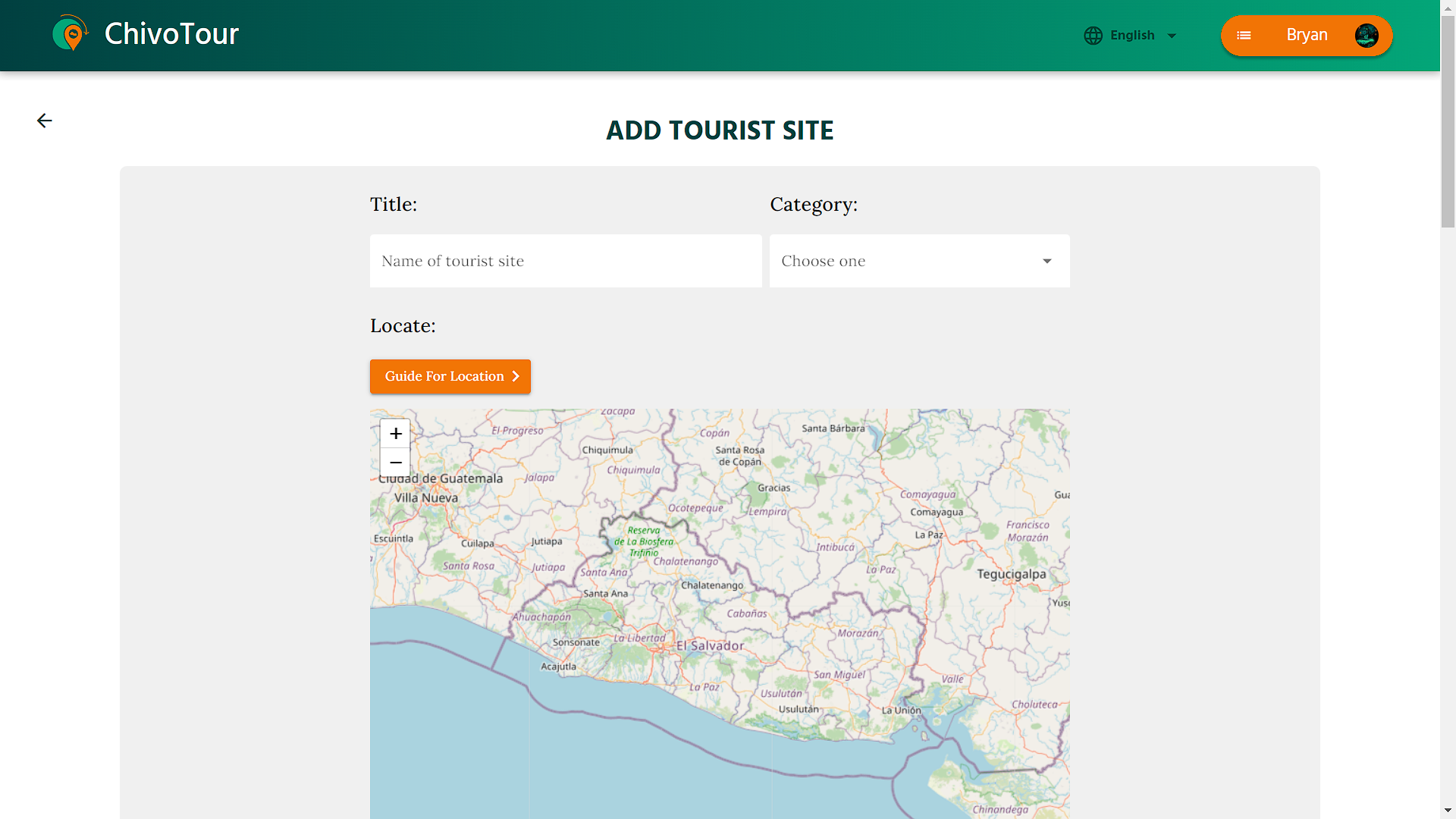Click Chalatenango city label on map
The image size is (1456, 819).
(712, 585)
